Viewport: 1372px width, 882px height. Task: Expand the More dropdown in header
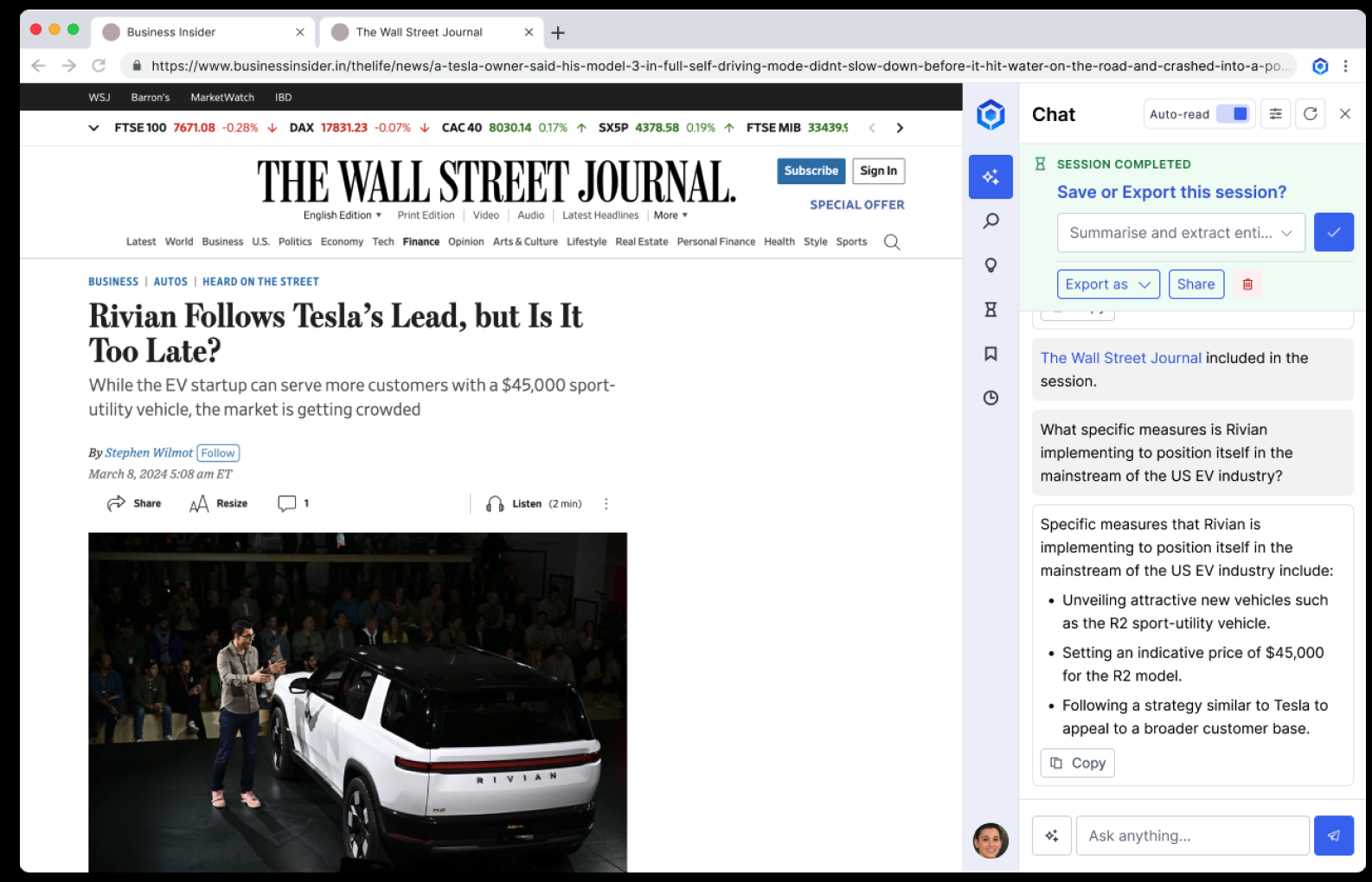click(670, 215)
